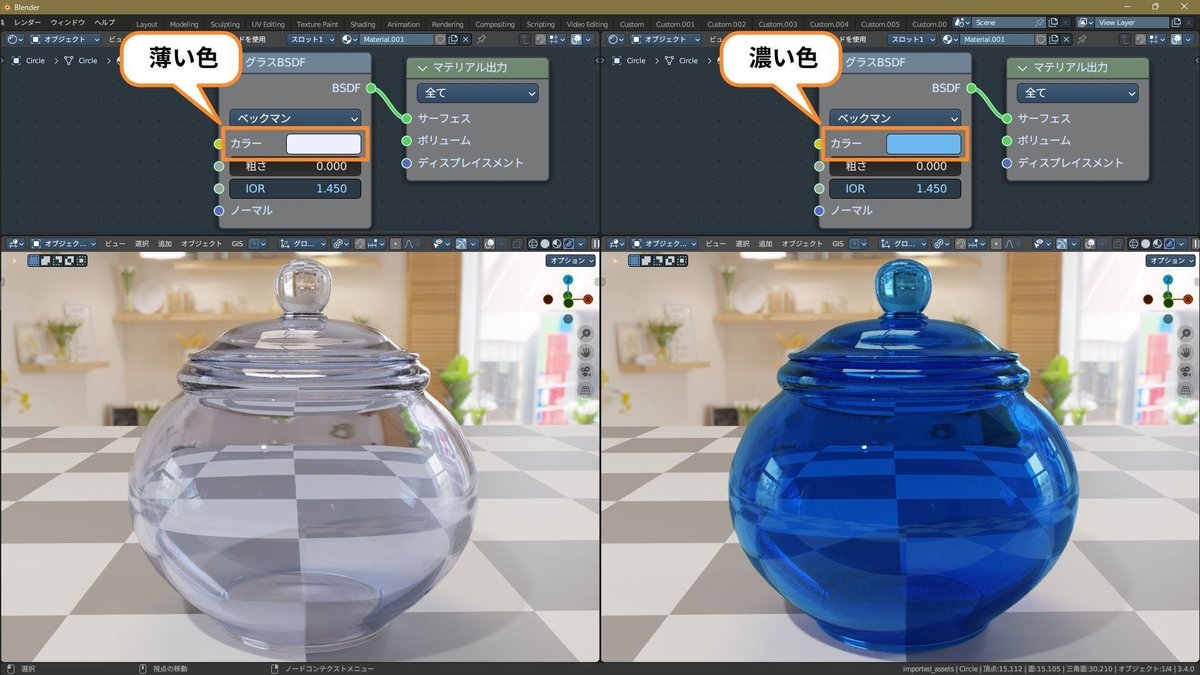This screenshot has height=675, width=1200.
Task: Toggle pin icon in right node editor header
Action: (1081, 39)
